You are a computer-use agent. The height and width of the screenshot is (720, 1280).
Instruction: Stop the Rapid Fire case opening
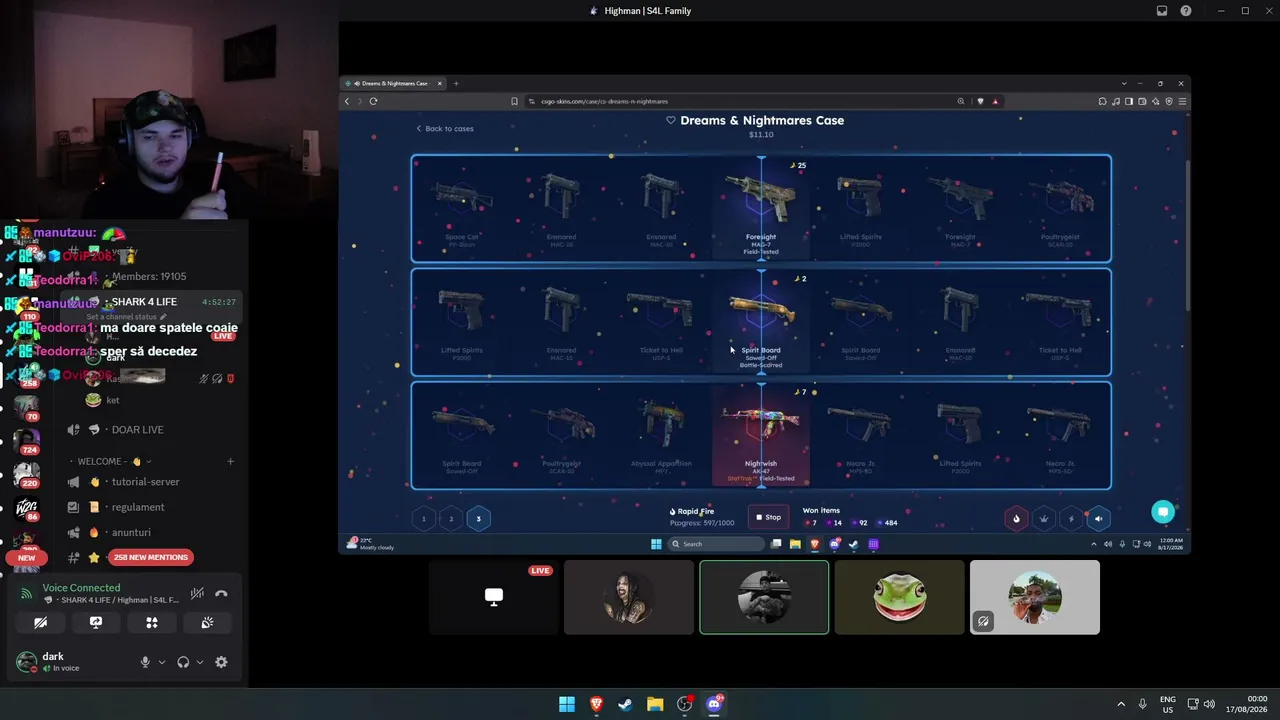768,517
